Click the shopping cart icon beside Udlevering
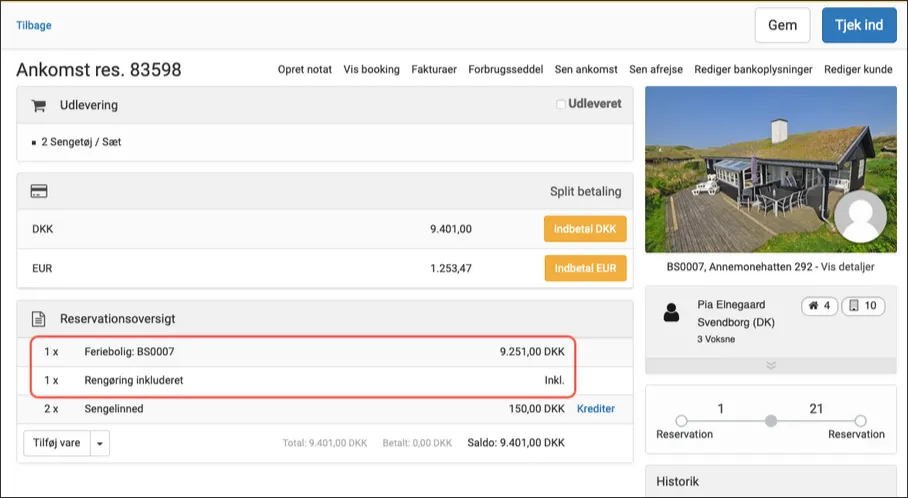 [x=39, y=105]
